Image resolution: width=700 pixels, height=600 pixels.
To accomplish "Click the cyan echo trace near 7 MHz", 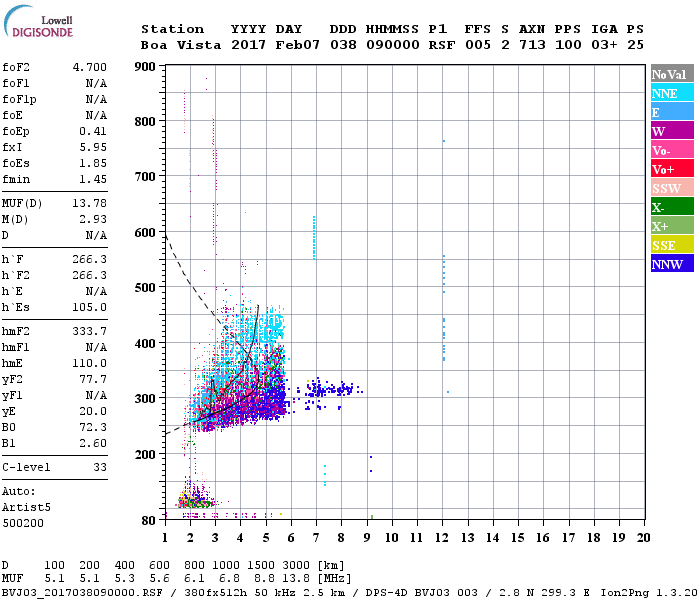I will click(314, 238).
